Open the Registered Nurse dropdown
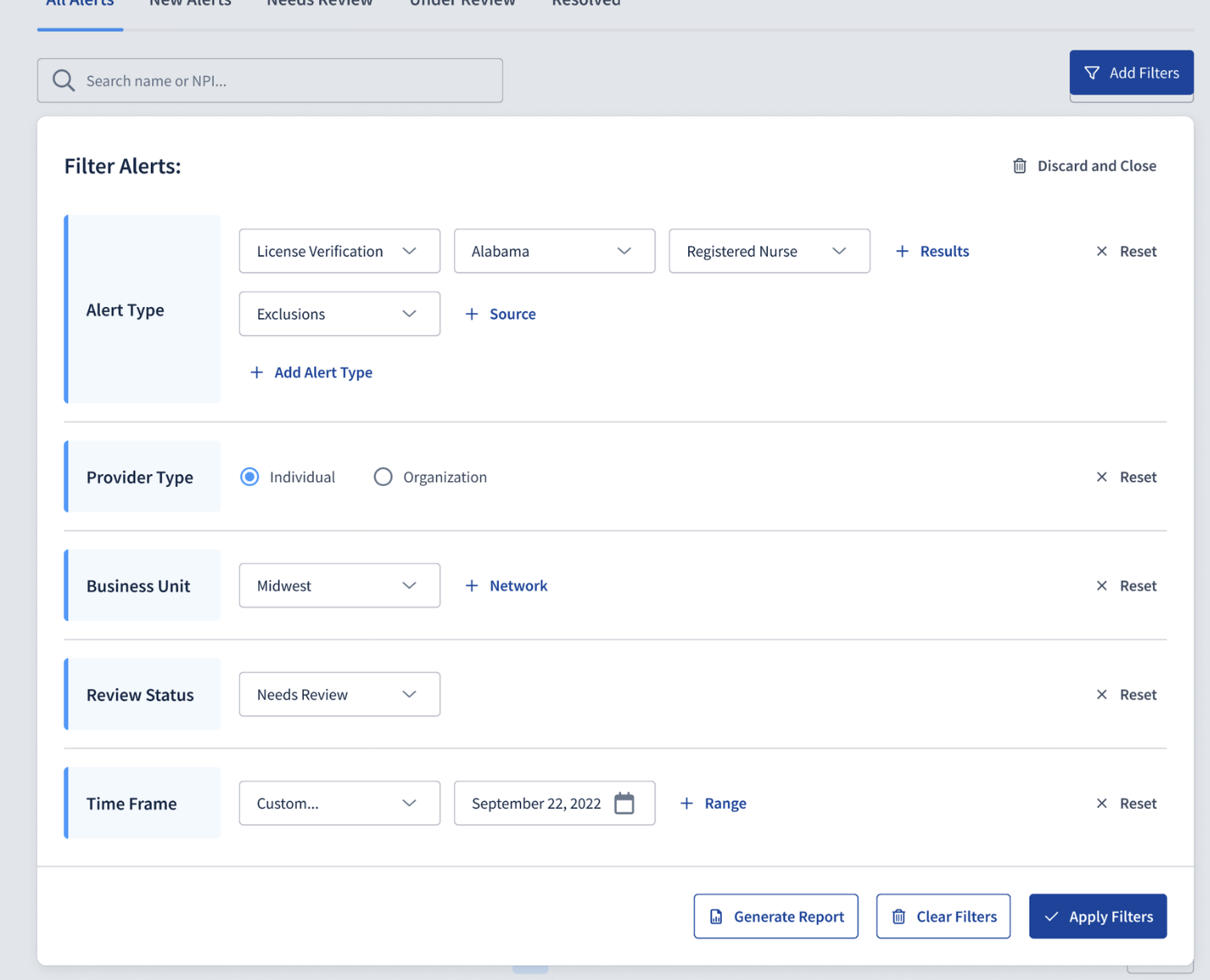The image size is (1210, 980). [x=770, y=251]
